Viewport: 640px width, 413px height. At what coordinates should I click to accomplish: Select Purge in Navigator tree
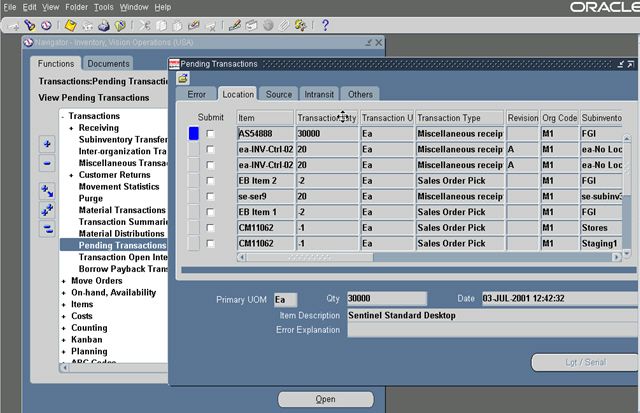tap(91, 198)
